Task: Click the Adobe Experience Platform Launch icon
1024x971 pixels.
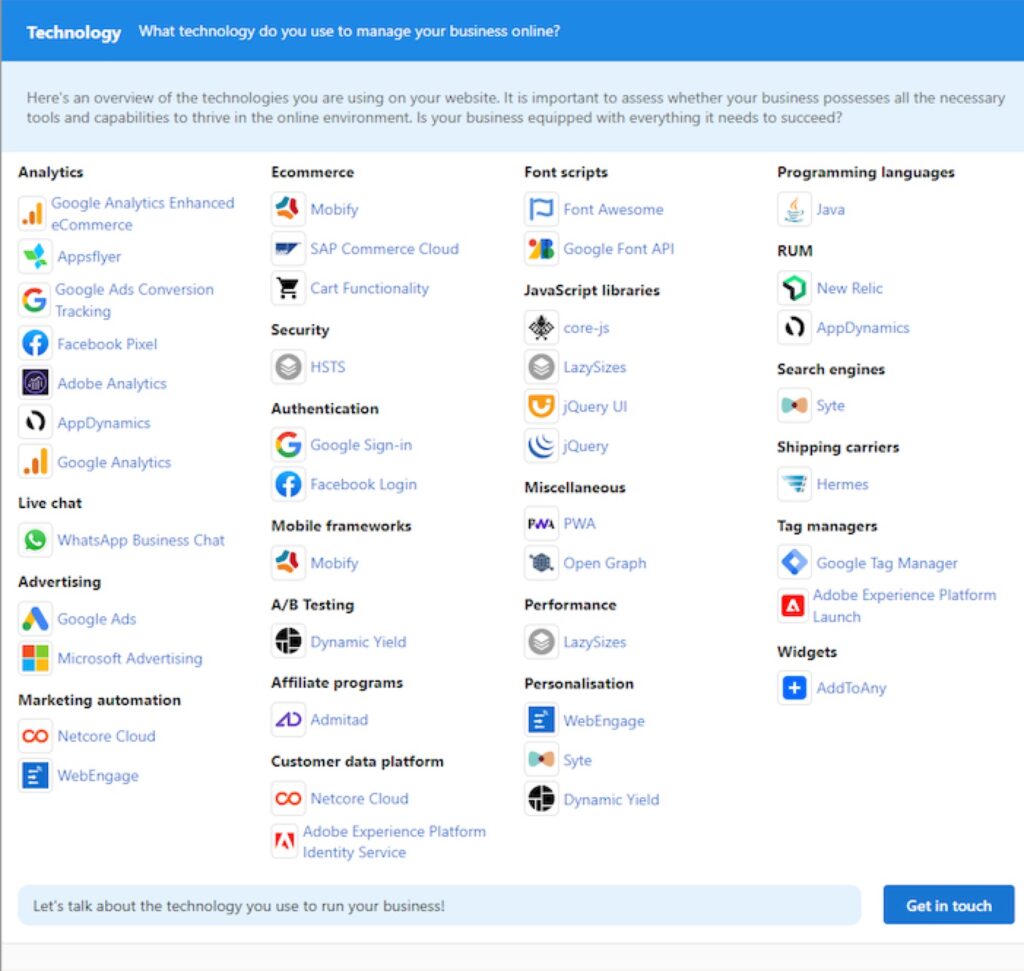Action: (793, 606)
